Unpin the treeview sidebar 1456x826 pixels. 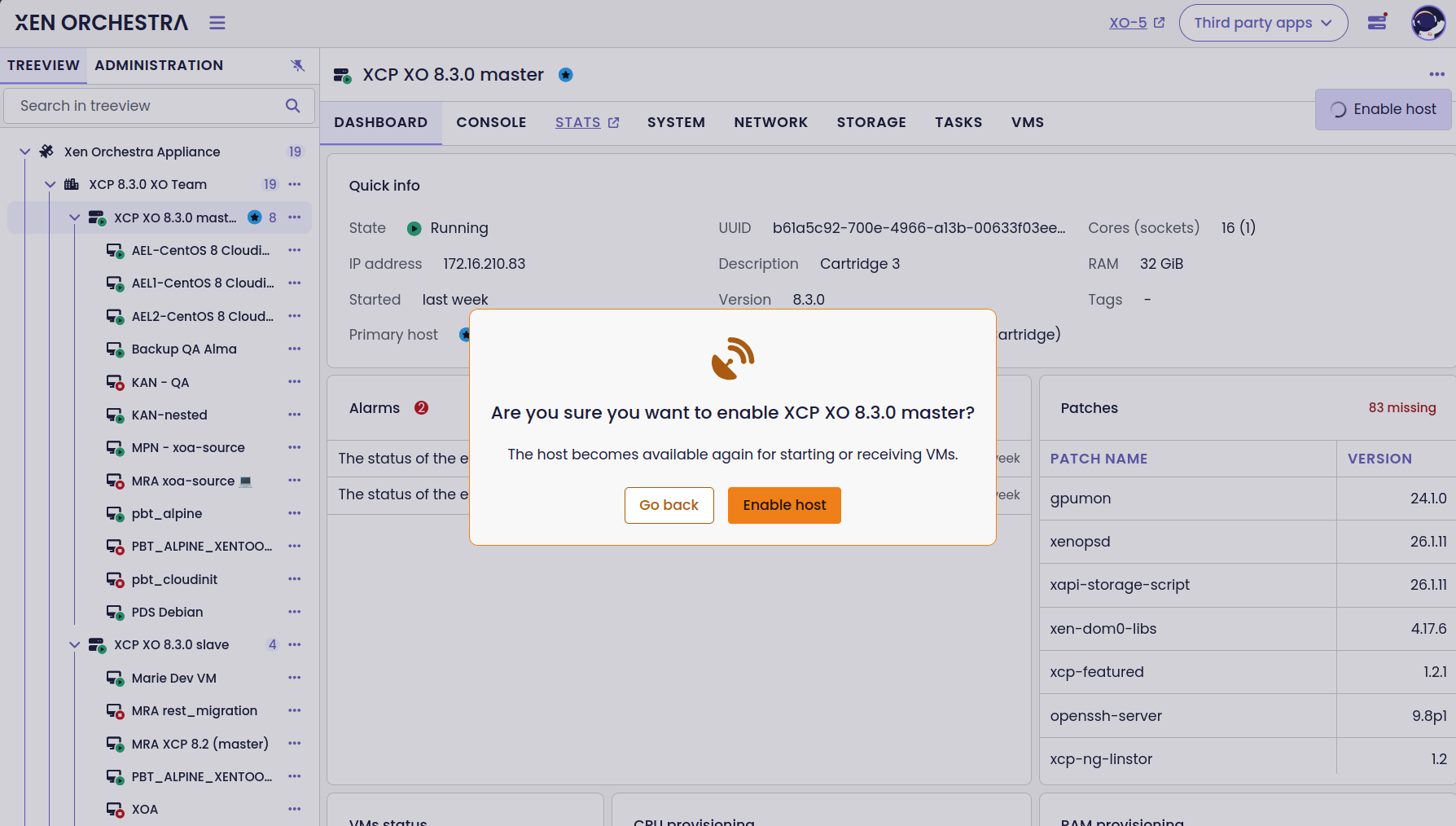[298, 65]
